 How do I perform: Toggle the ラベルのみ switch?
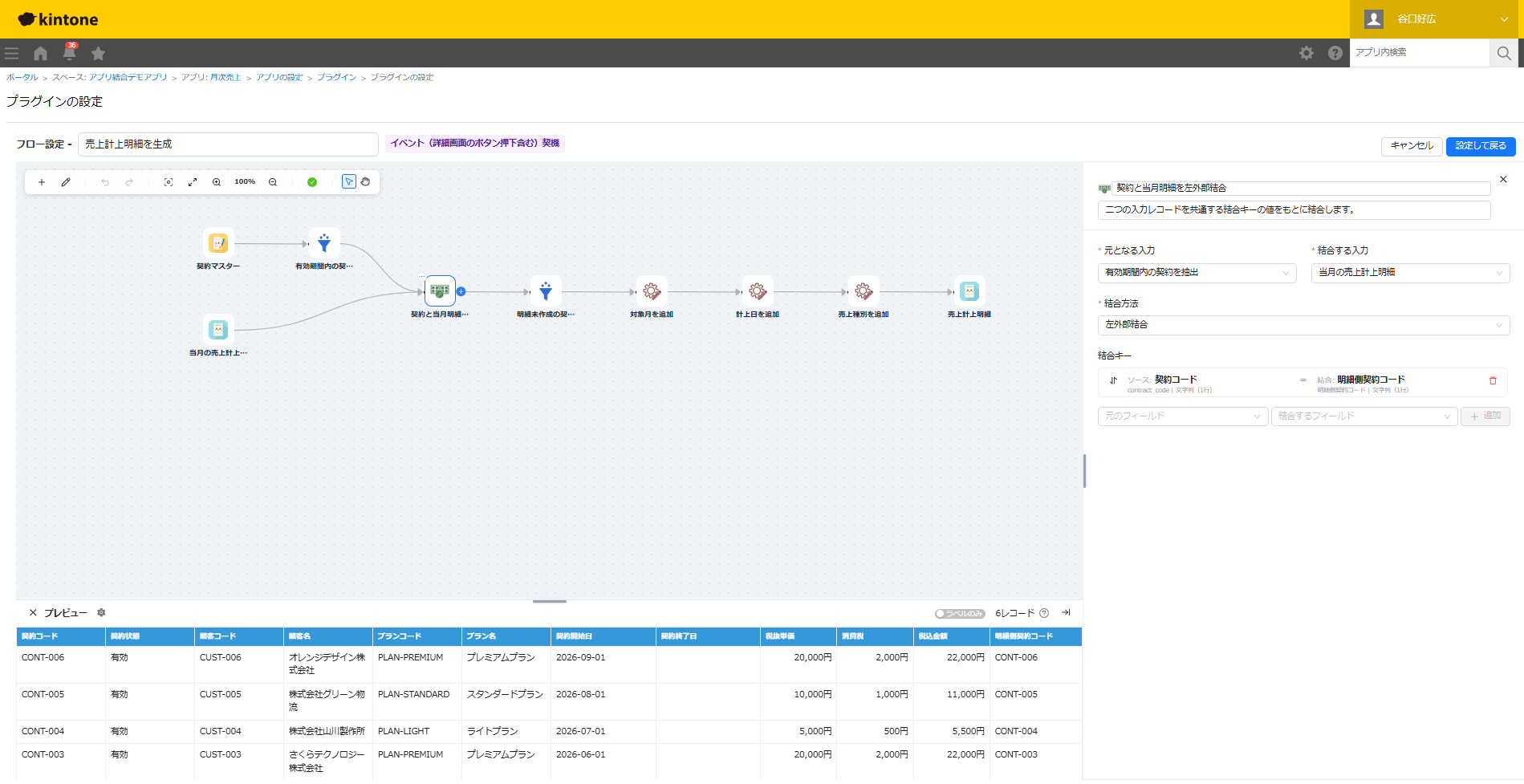click(960, 614)
